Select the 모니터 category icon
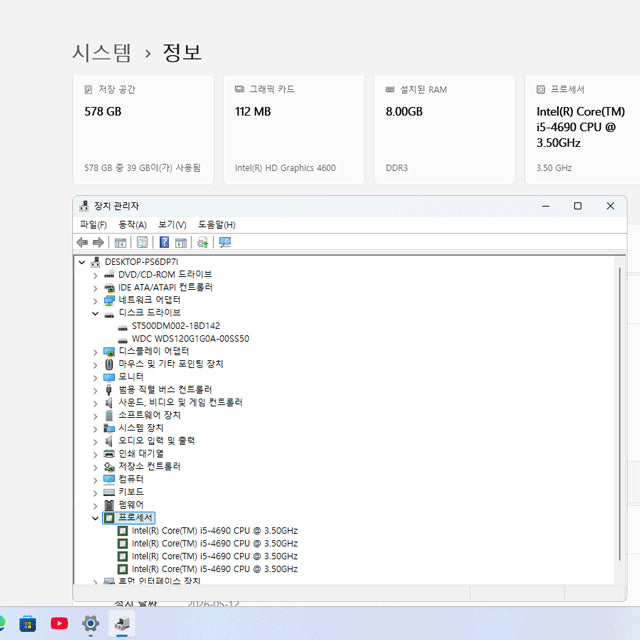640x640 pixels. [x=109, y=377]
